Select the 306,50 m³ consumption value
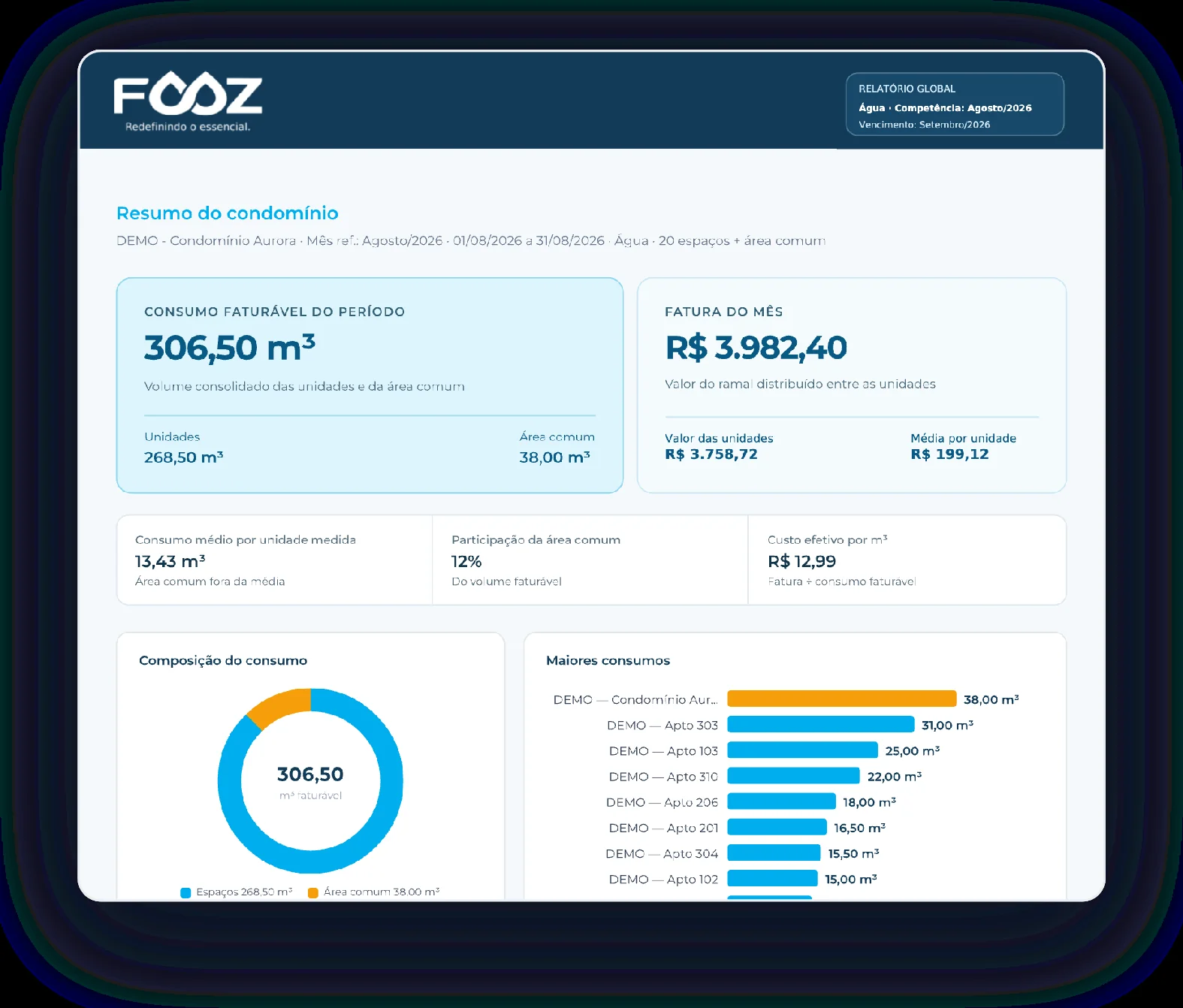The image size is (1183, 1008). point(229,348)
